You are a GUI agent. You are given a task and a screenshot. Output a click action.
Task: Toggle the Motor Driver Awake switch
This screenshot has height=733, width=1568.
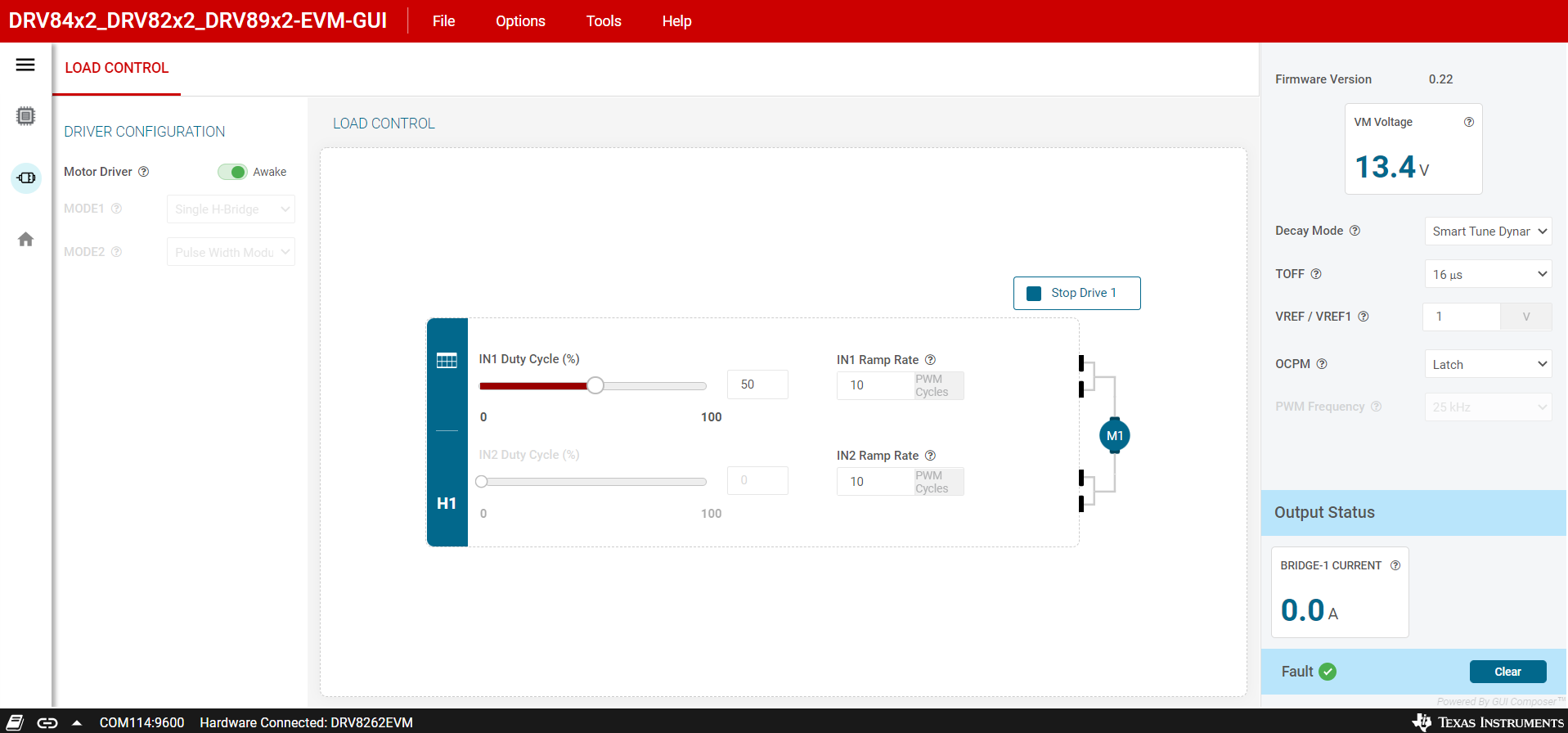tap(232, 172)
